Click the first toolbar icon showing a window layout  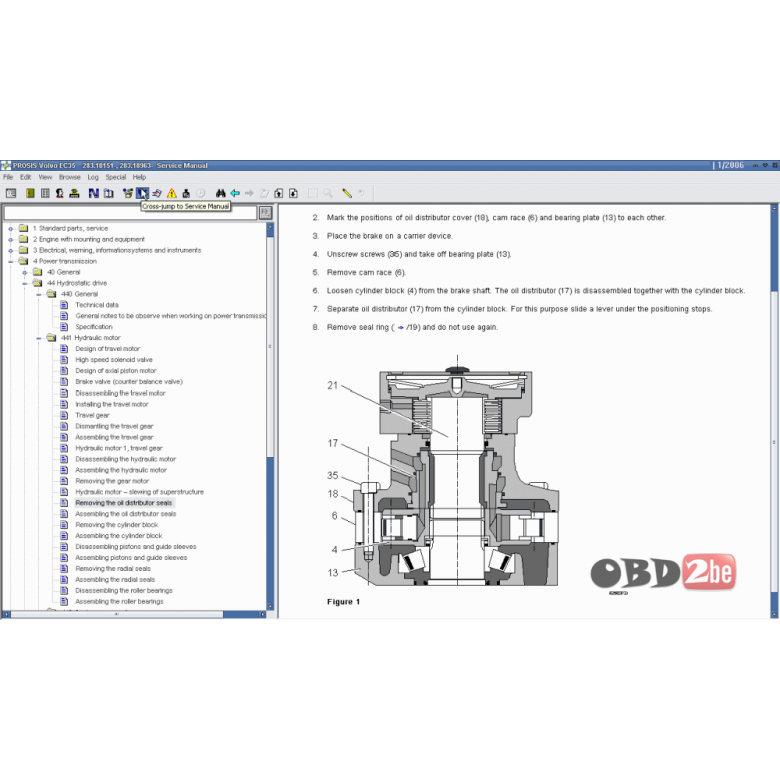[x=11, y=193]
